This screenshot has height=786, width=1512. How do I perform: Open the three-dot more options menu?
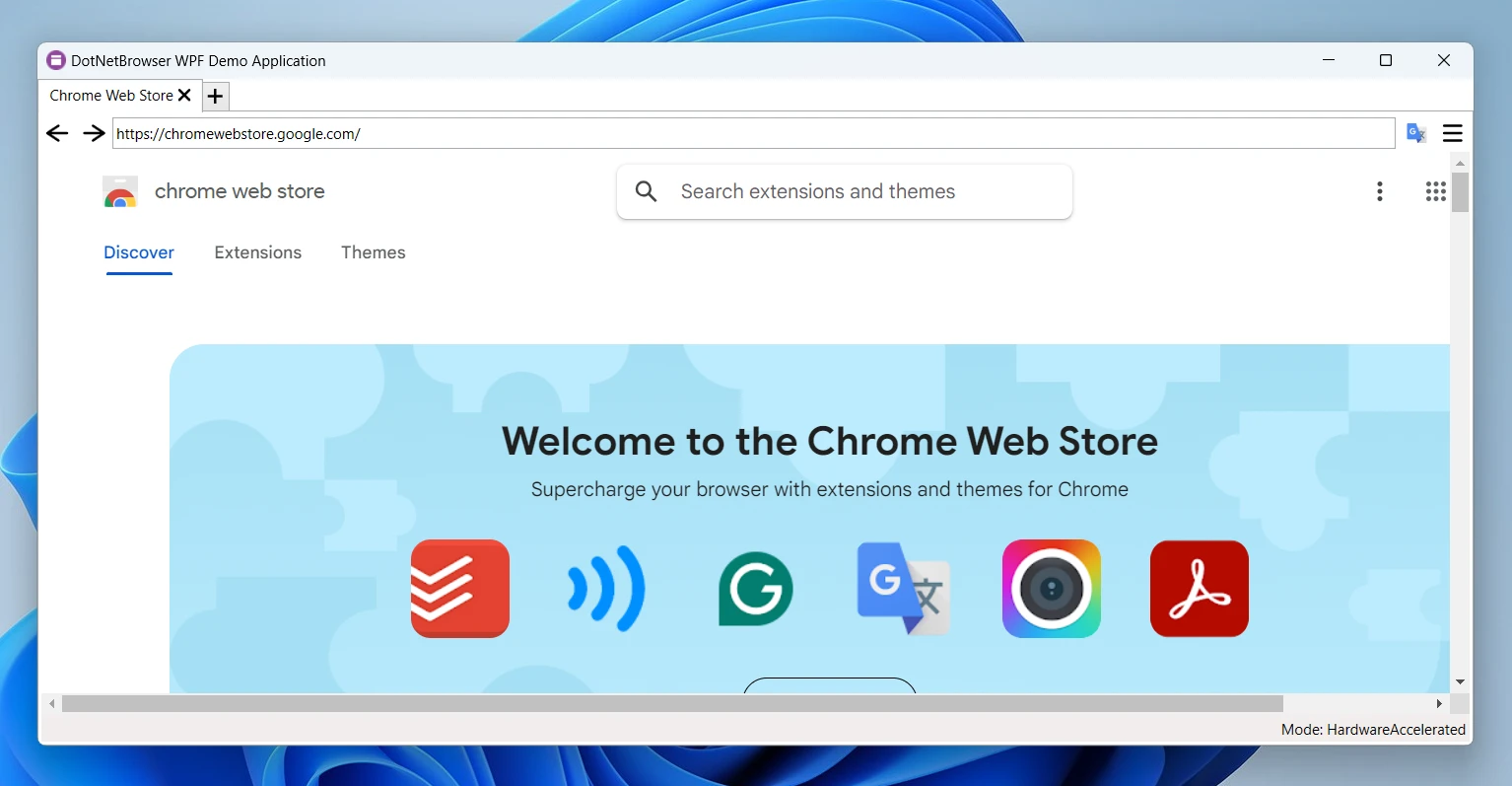1380,191
